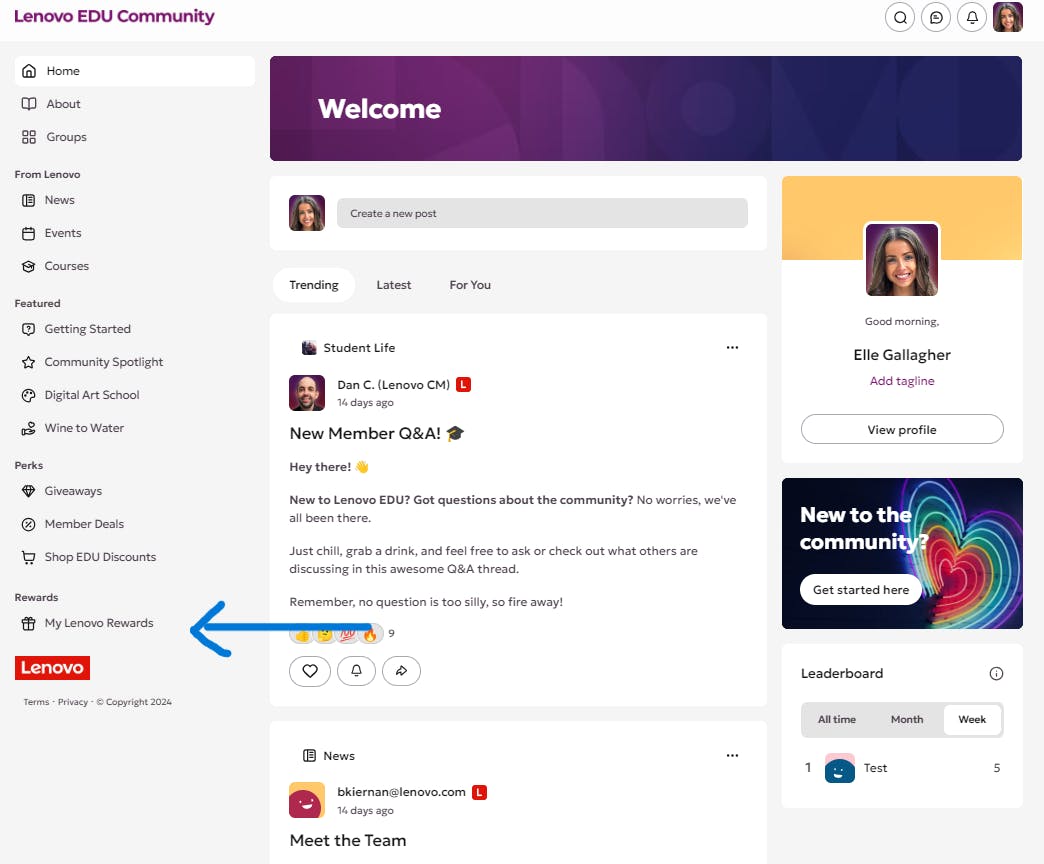
Task: Click Lenovo EDU Community site title
Action: (x=114, y=16)
